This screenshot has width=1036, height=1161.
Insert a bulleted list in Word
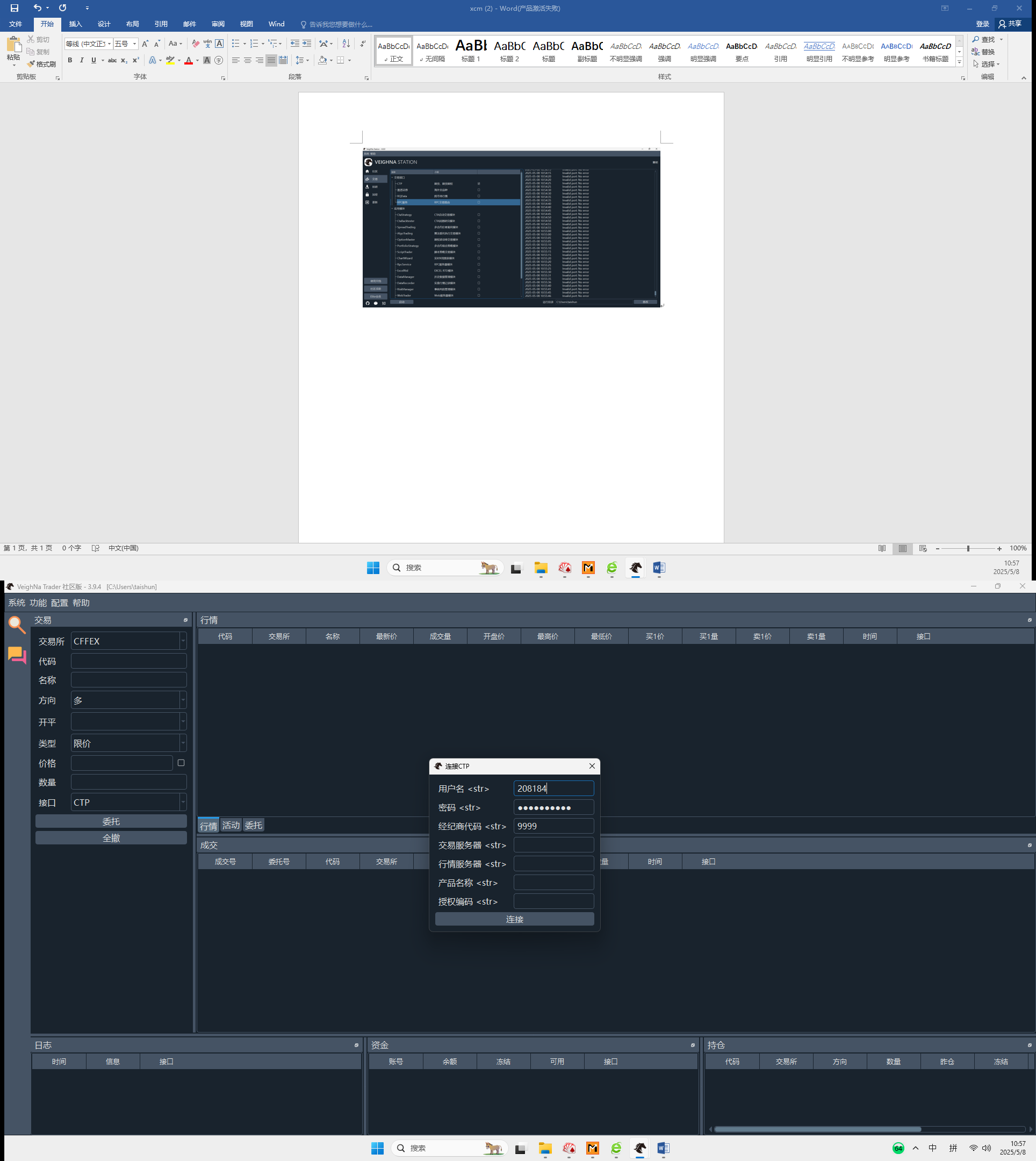[x=236, y=44]
